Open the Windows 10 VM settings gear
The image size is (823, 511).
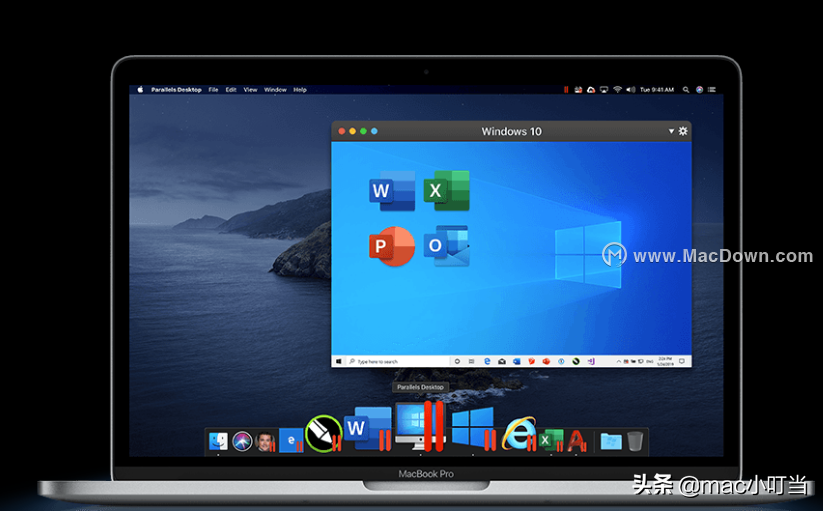(x=683, y=131)
